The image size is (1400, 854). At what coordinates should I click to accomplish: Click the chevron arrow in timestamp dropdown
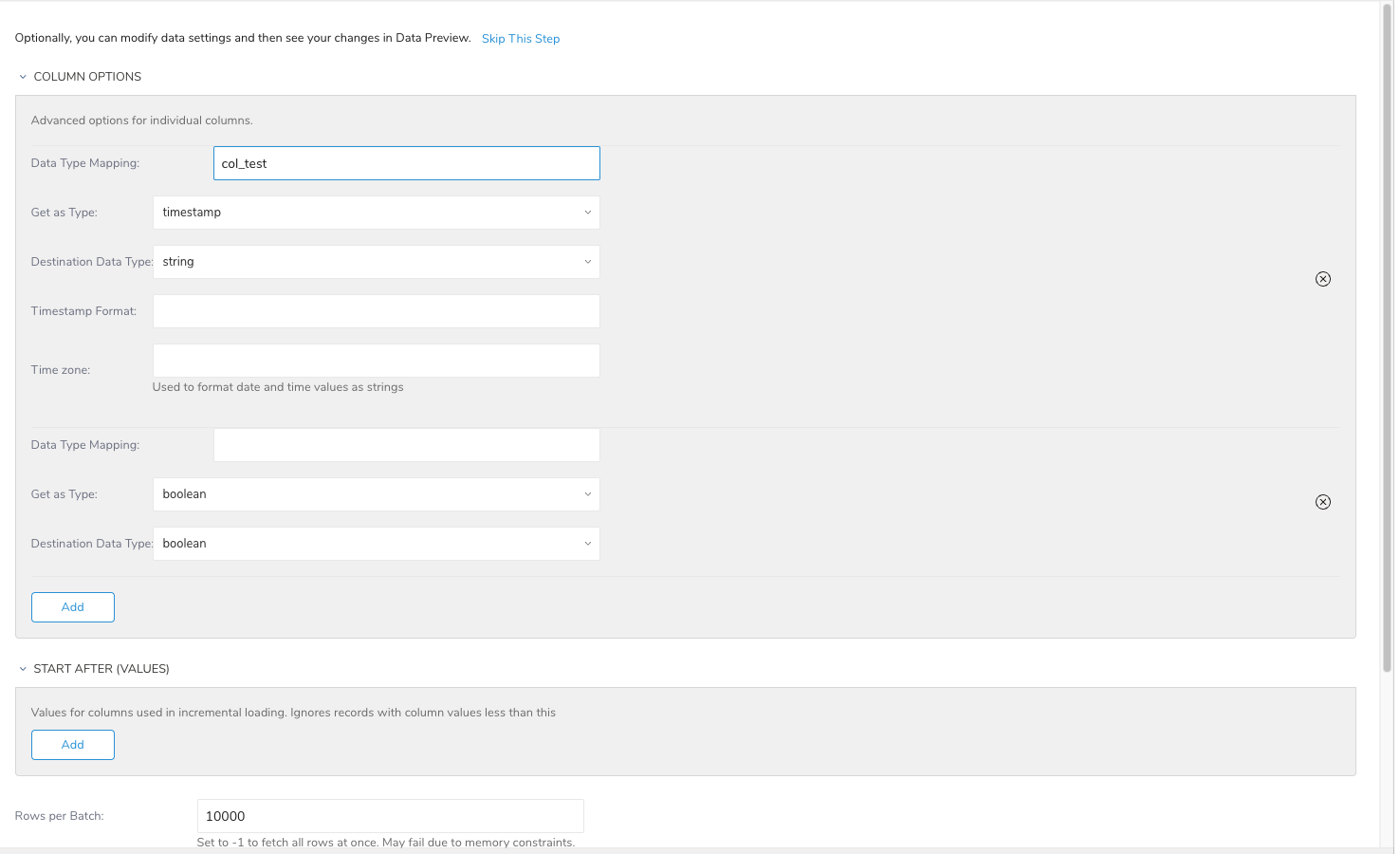(587, 213)
